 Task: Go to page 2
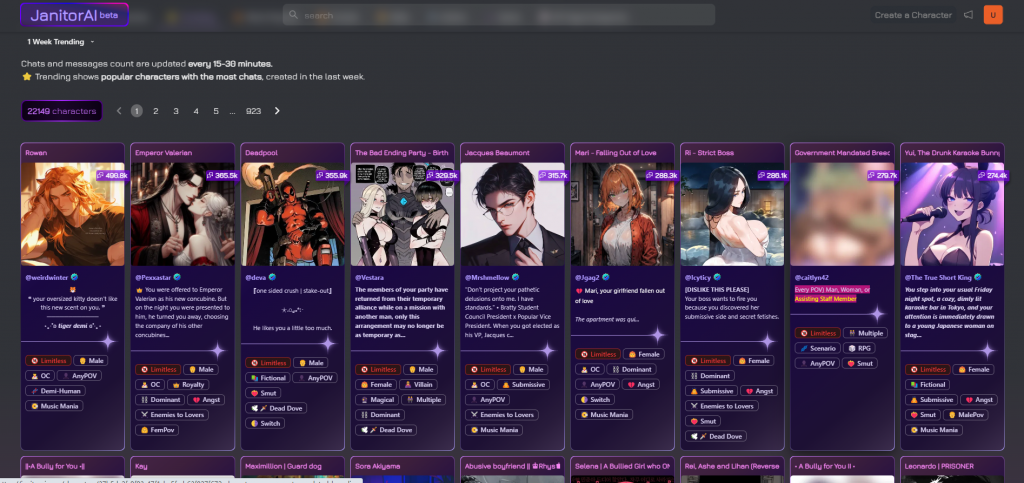pos(155,111)
